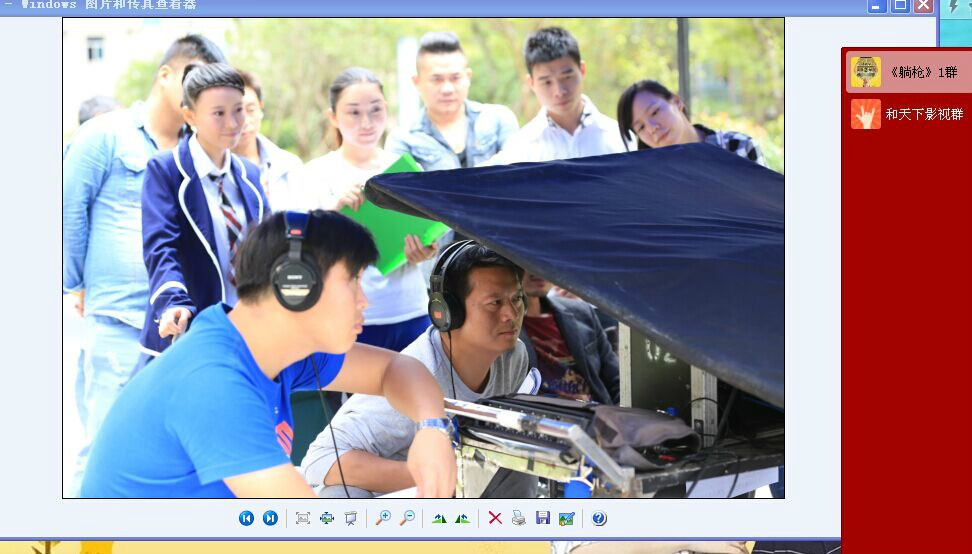Start the slide show
Screen dimensions: 972x554
[351, 518]
